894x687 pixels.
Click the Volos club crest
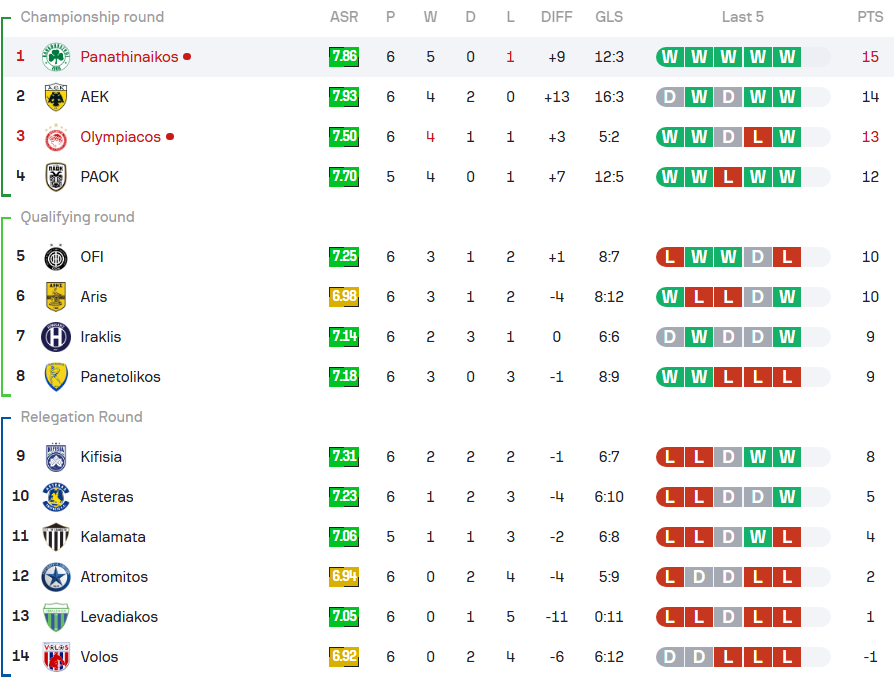click(x=56, y=657)
